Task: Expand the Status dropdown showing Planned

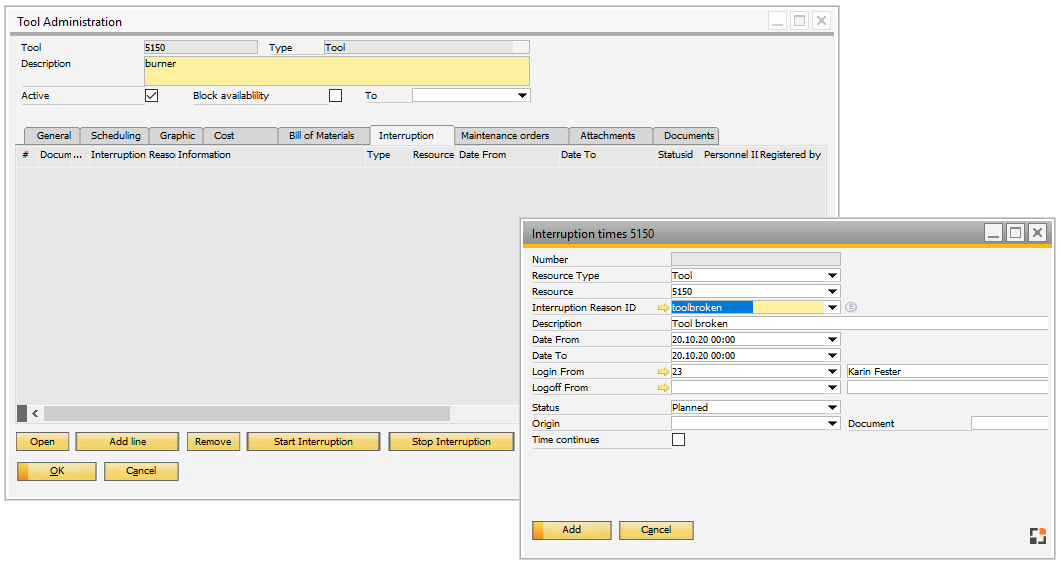Action: coord(832,408)
